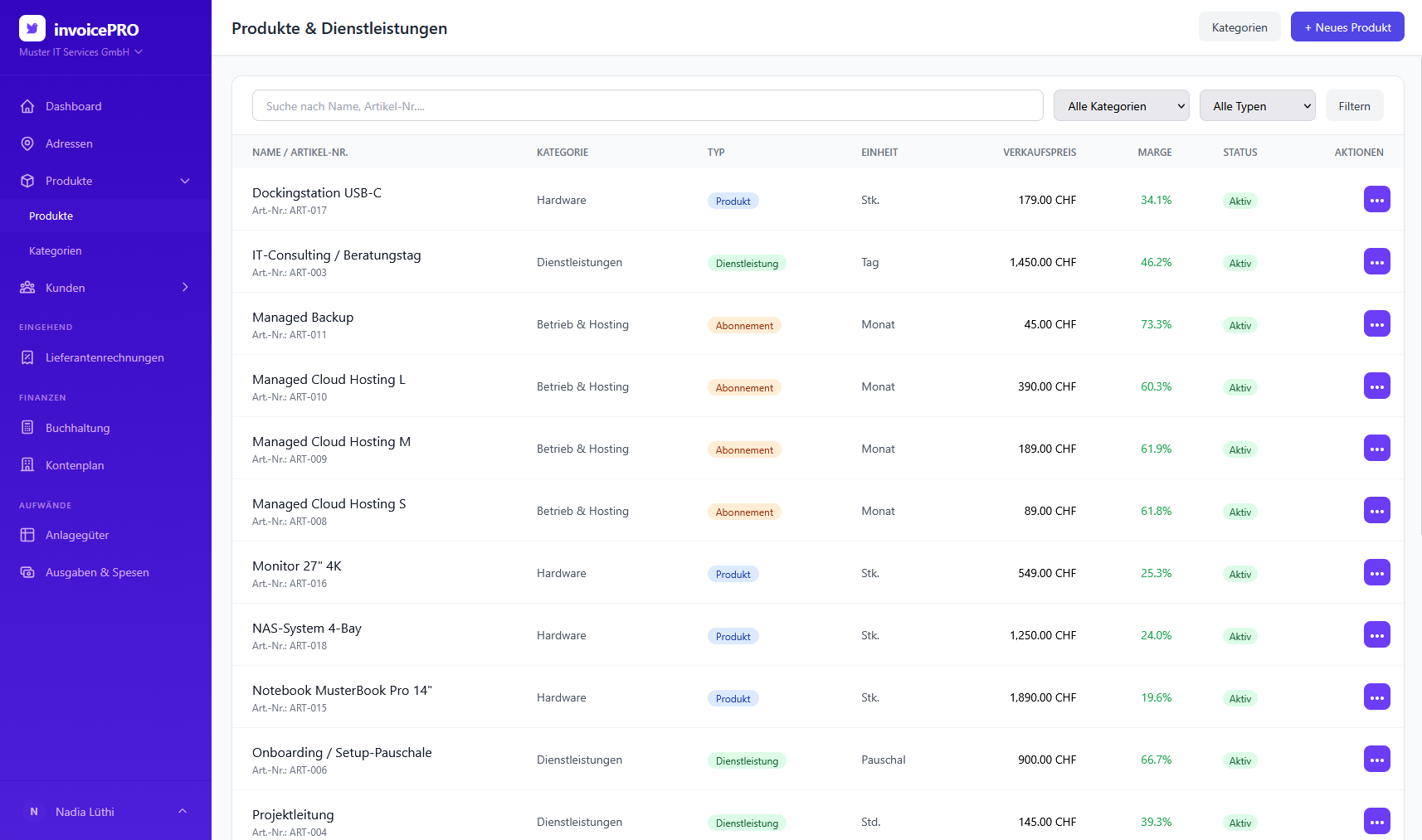
Task: Click the Marge column header
Action: (x=1155, y=153)
